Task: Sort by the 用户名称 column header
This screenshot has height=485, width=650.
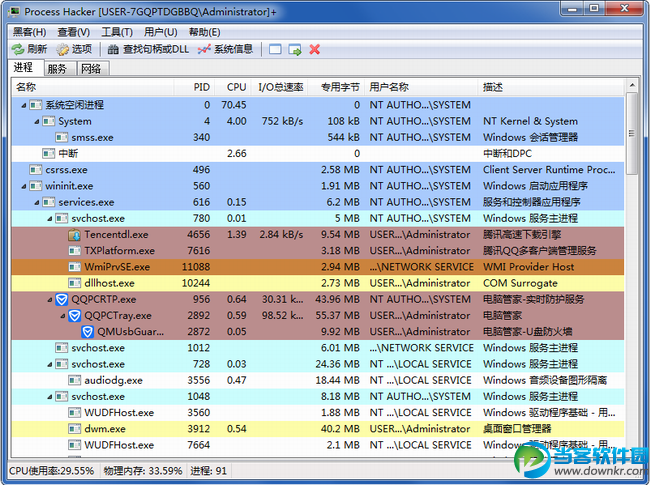Action: point(422,87)
